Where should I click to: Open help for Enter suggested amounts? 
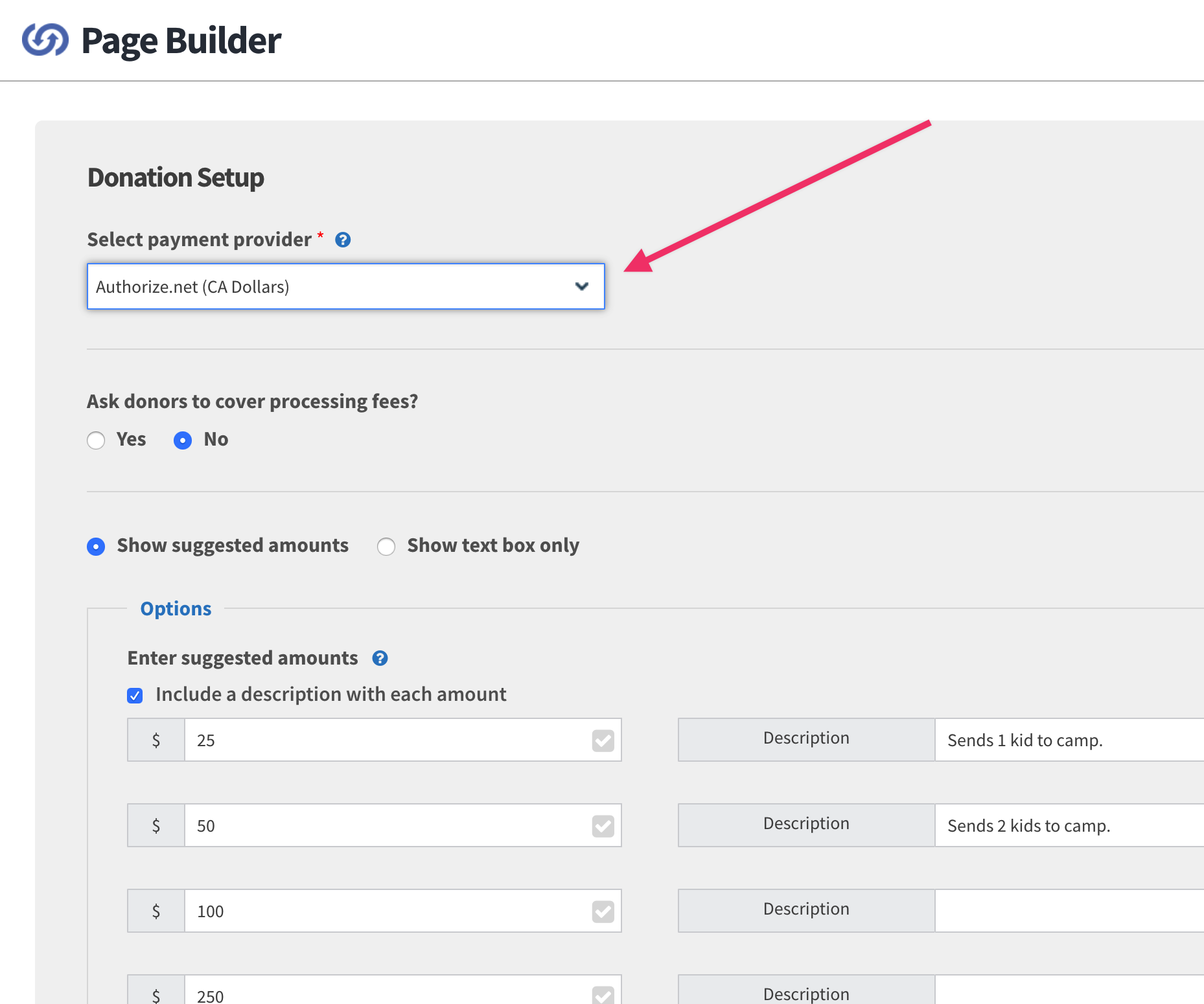tap(380, 658)
